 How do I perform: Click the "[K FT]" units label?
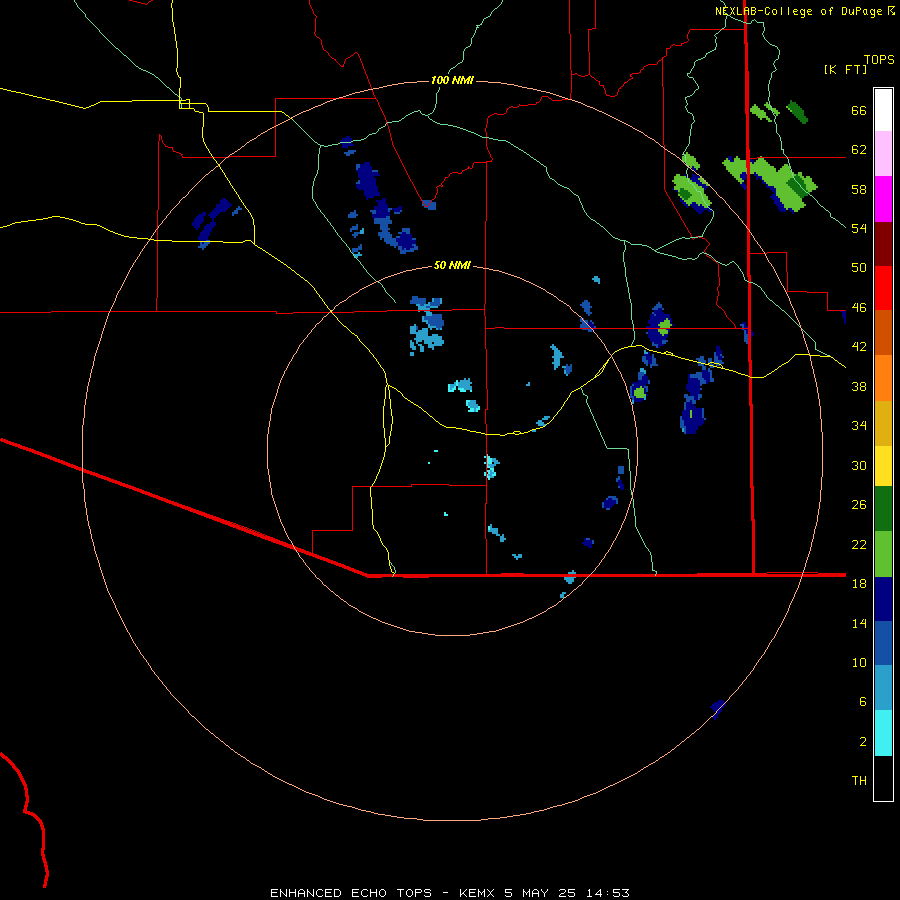845,70
